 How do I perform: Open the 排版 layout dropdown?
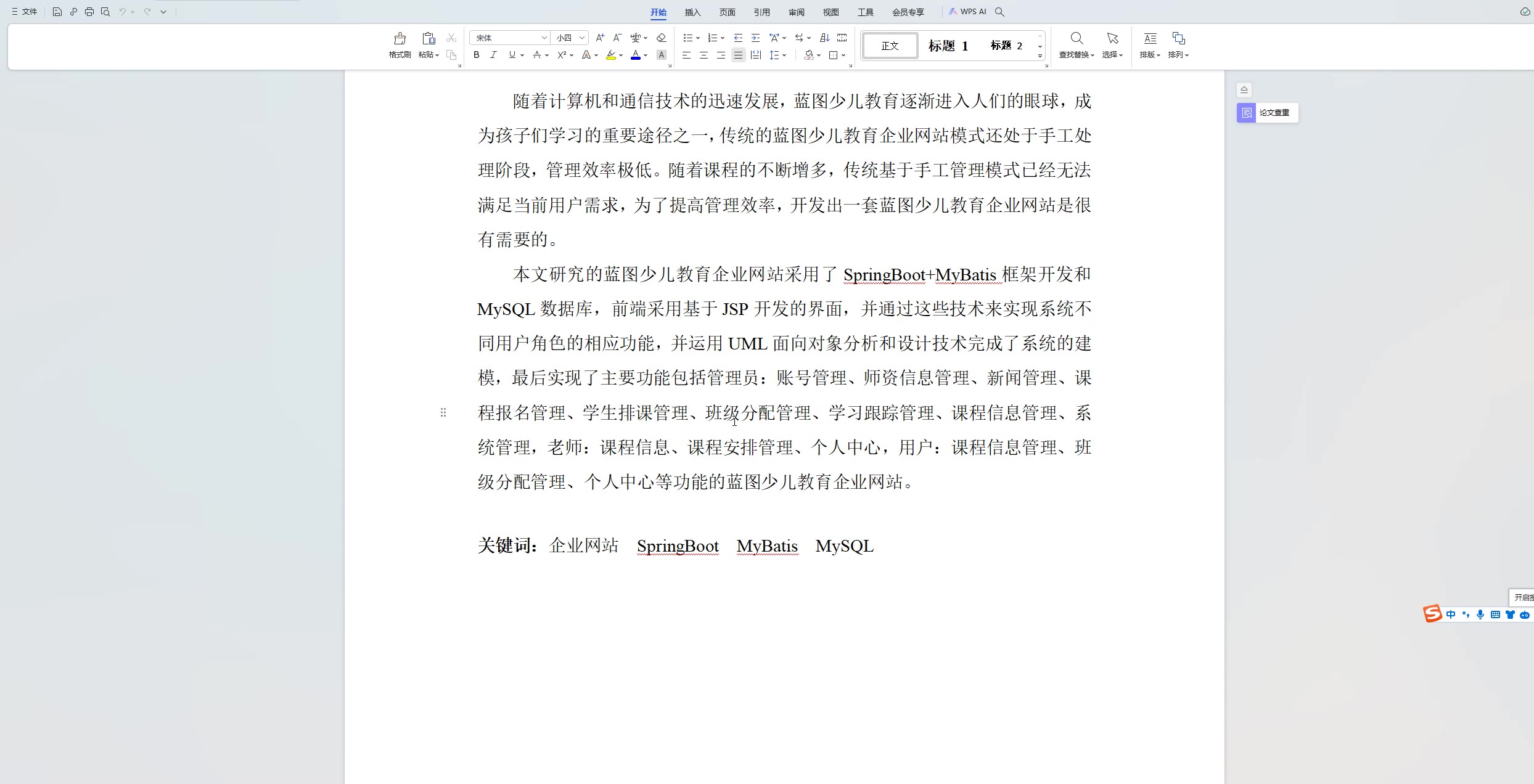coord(1150,46)
